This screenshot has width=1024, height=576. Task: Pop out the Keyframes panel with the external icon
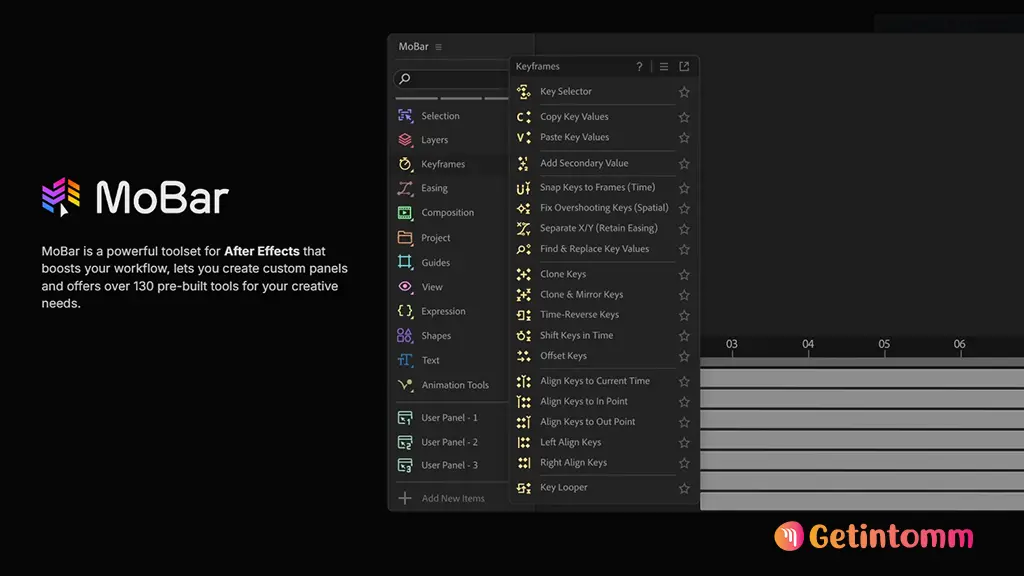[x=684, y=67]
